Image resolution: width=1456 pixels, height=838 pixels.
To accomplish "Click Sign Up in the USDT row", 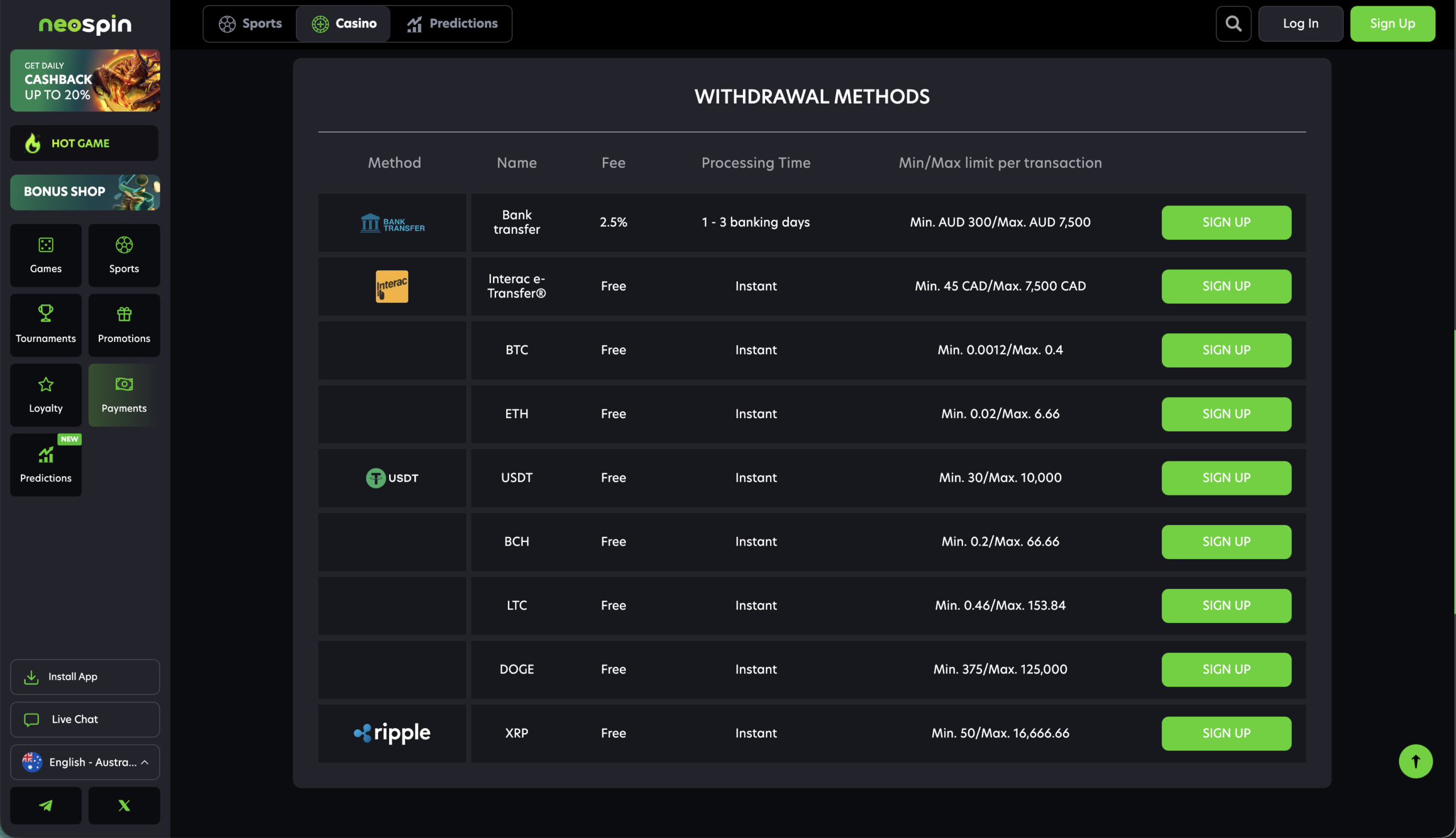I will (x=1226, y=478).
